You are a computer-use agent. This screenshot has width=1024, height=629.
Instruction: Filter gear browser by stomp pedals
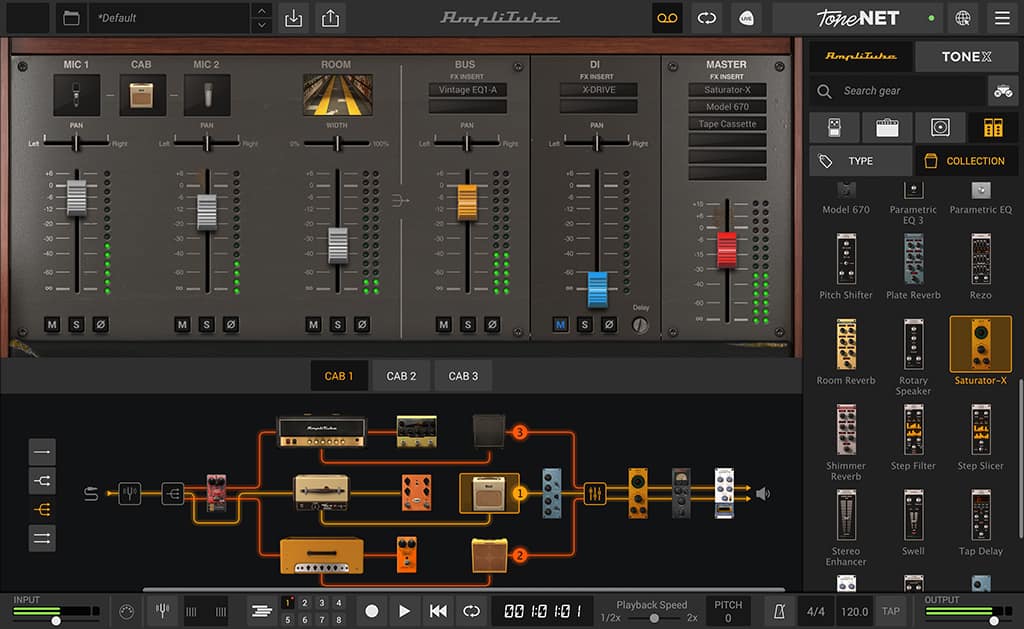tap(834, 128)
